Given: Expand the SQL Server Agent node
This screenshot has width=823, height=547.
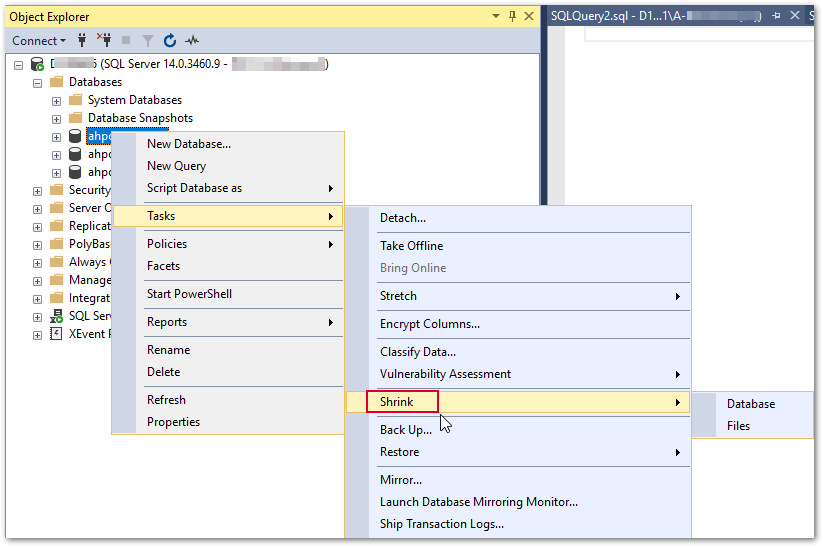Looking at the screenshot, I should pos(37,317).
